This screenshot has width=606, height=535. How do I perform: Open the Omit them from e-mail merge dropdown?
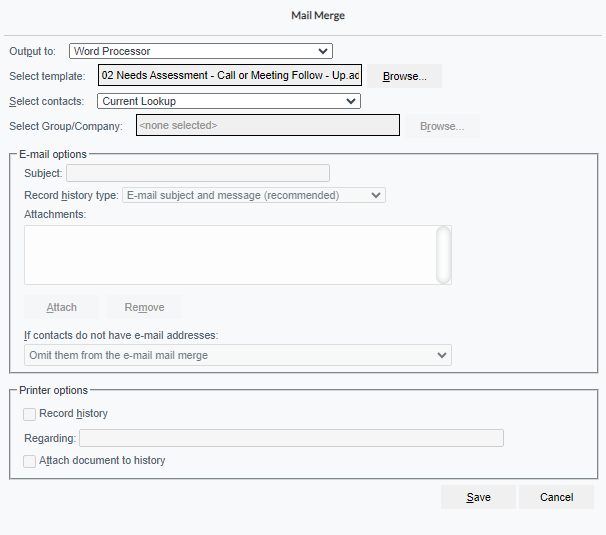coord(238,355)
